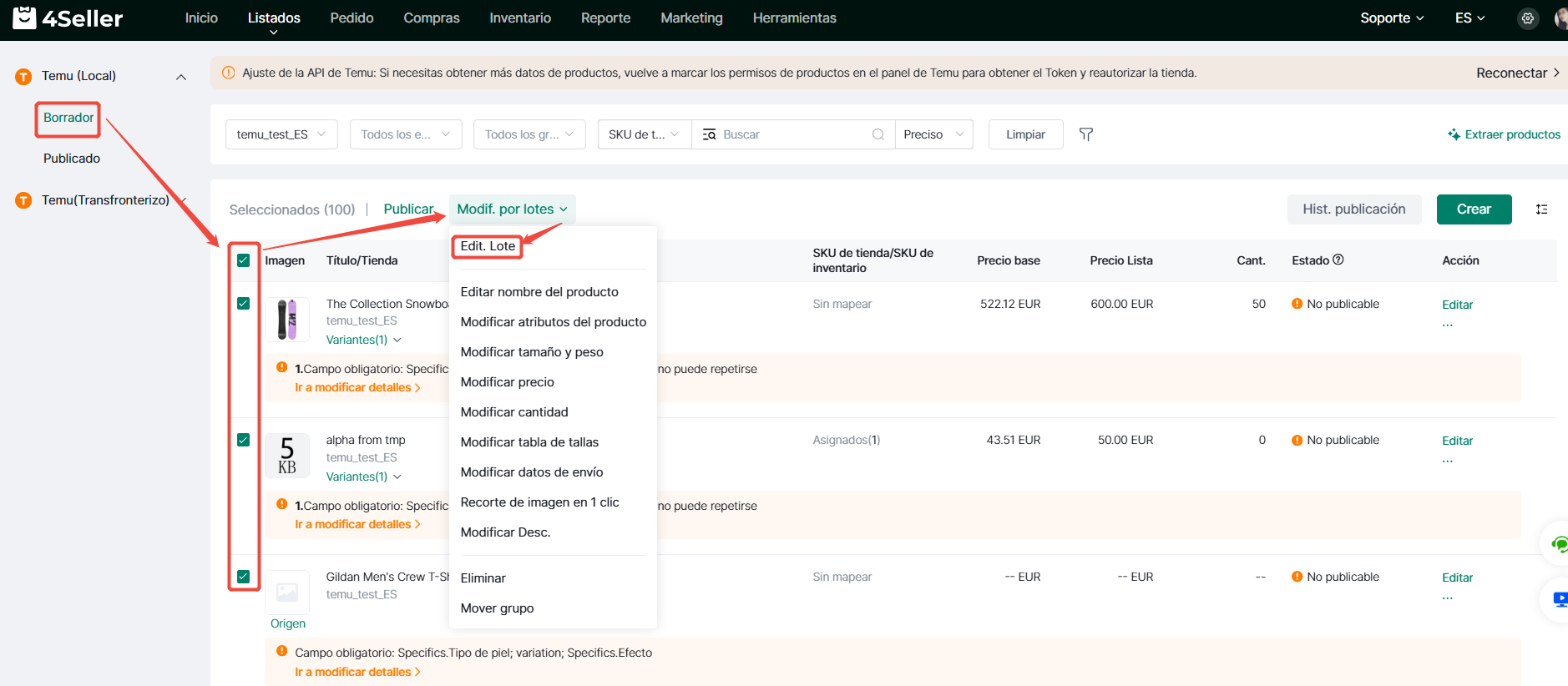Open the Preciso match mode dropdown
The height and width of the screenshot is (686, 1568).
[x=933, y=134]
